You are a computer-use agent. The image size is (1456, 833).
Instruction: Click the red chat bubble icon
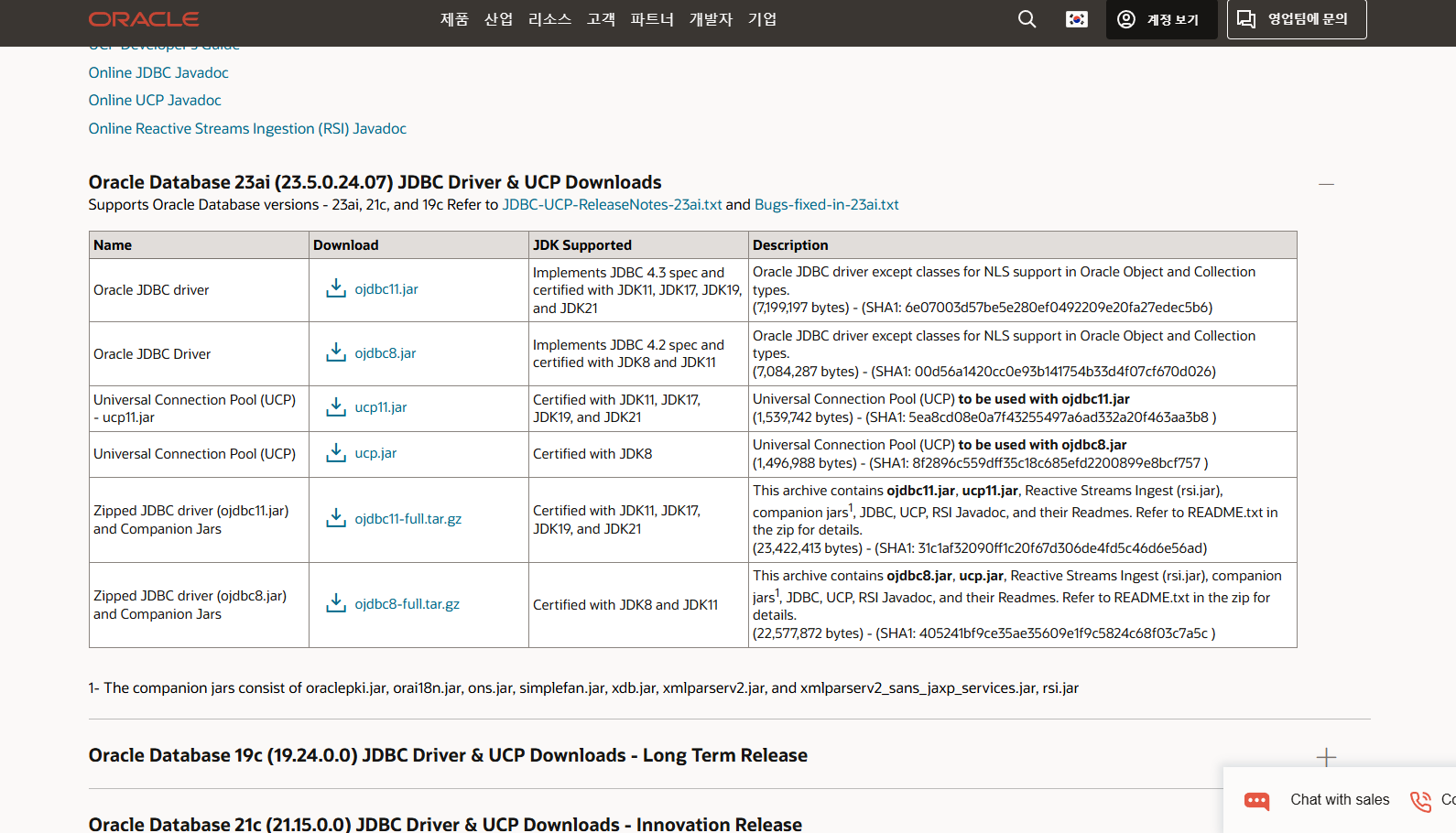(1256, 801)
